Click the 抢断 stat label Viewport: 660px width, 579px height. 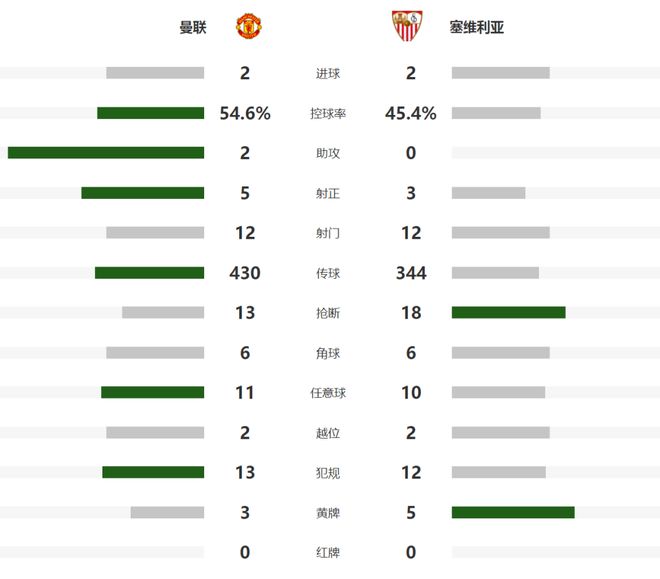(327, 313)
